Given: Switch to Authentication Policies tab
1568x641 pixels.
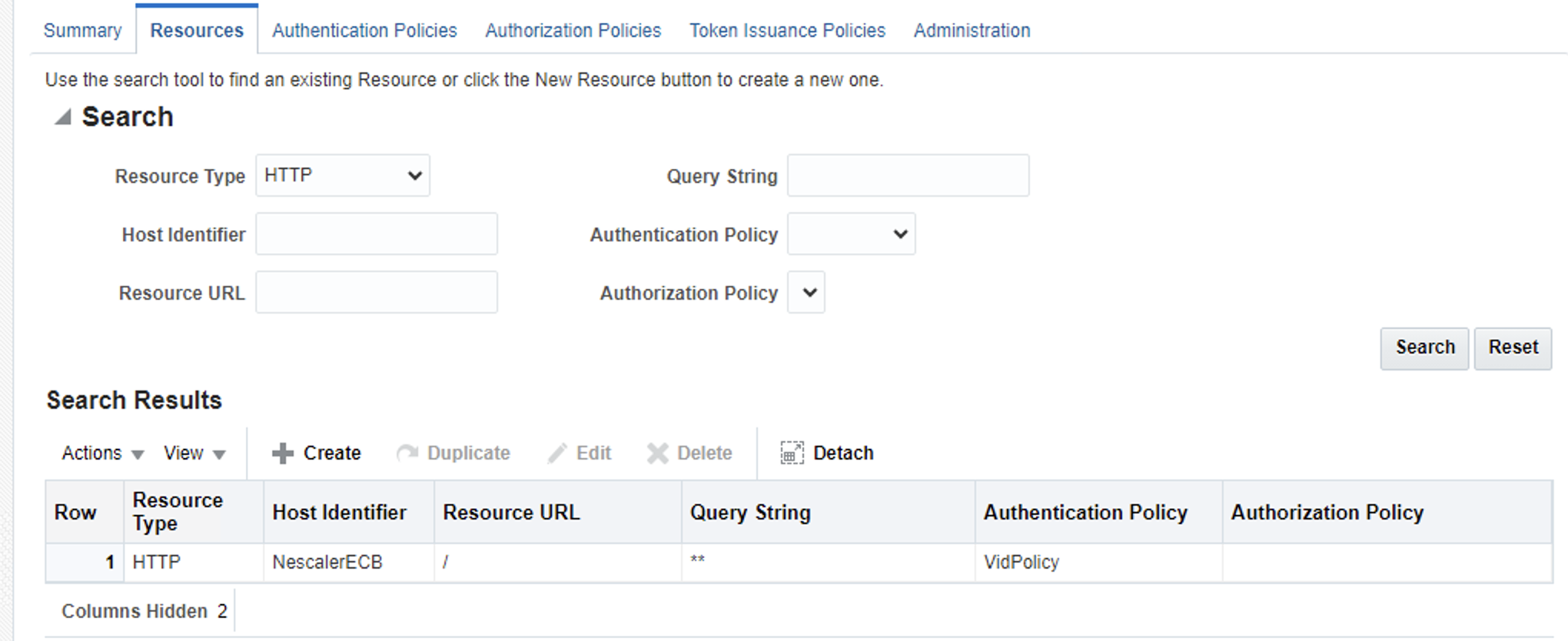Looking at the screenshot, I should [x=364, y=31].
